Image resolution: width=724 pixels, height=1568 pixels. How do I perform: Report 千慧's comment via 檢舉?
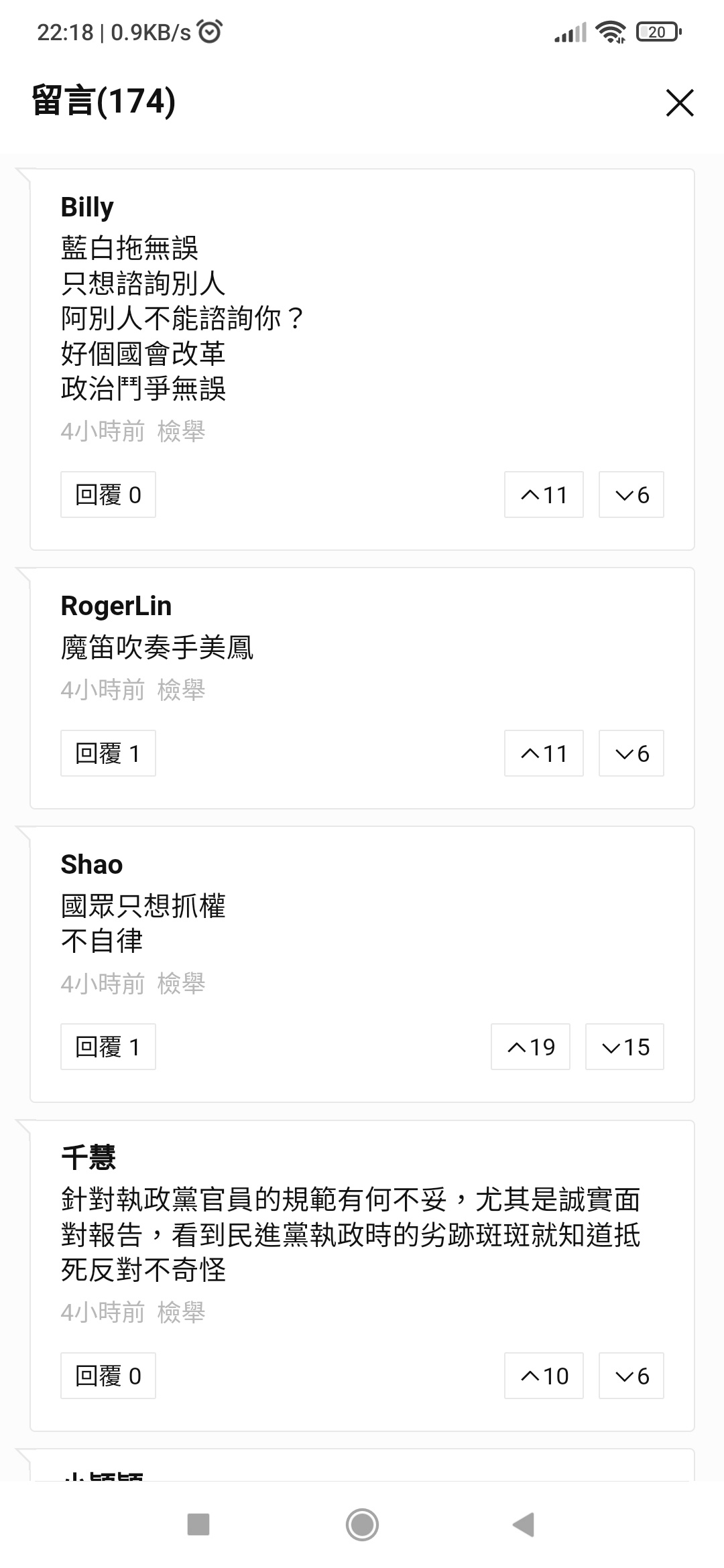[181, 1312]
